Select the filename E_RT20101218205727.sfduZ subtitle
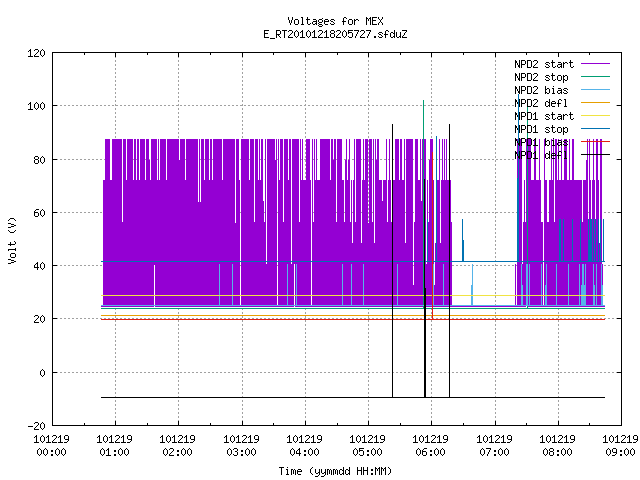 point(335,34)
